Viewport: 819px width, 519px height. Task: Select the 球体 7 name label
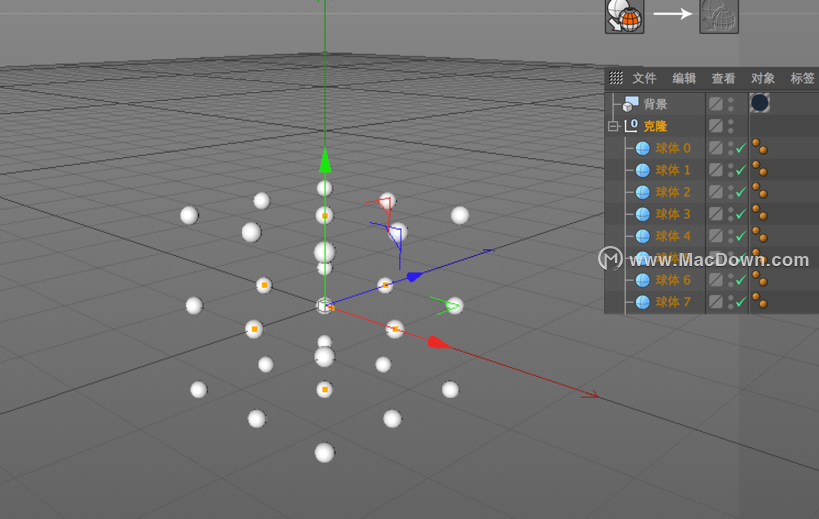click(x=673, y=302)
